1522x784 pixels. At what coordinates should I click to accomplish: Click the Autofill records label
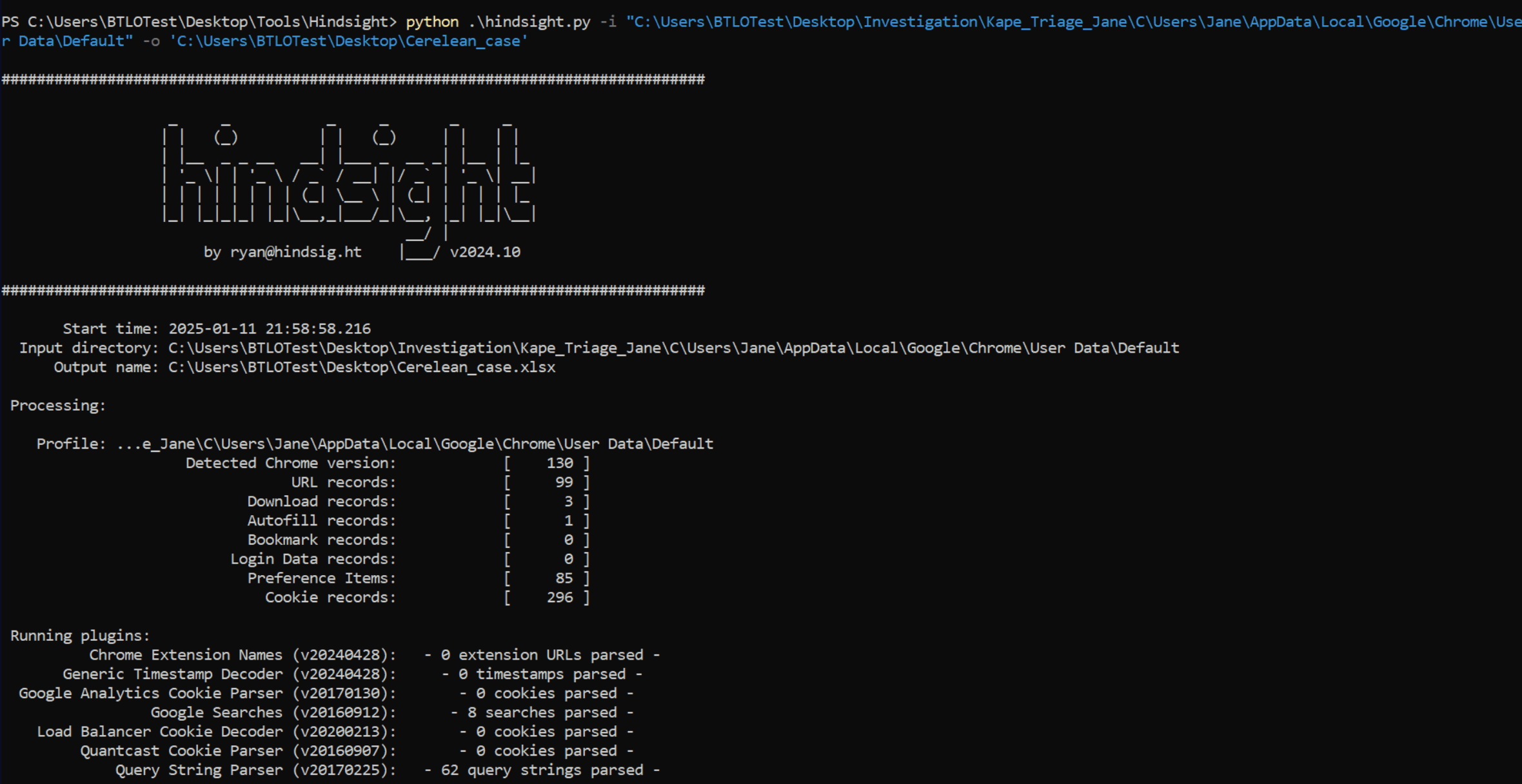[x=321, y=521]
